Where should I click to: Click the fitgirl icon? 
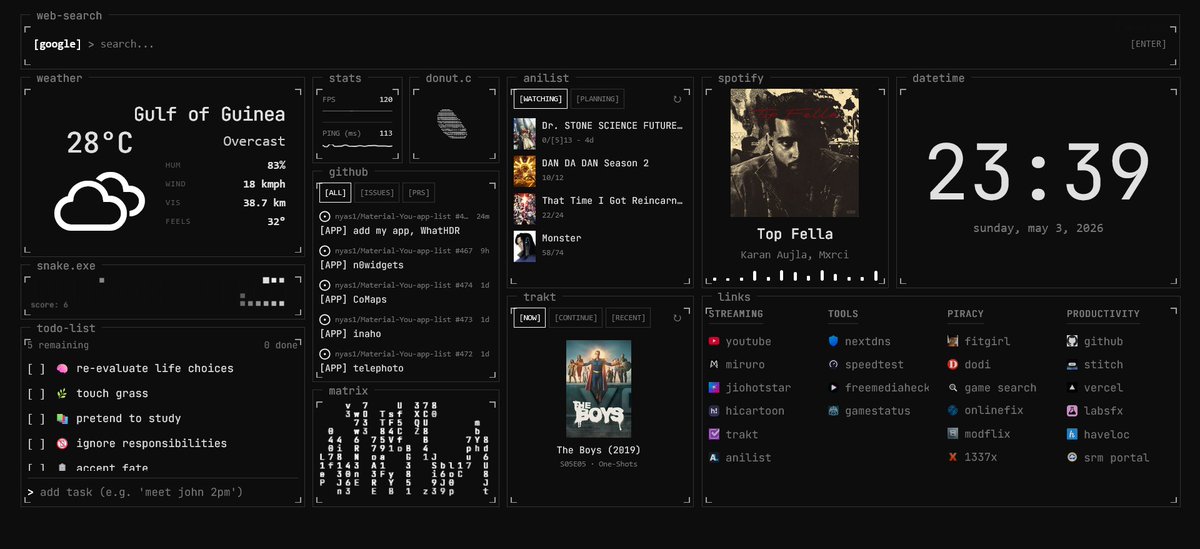953,341
